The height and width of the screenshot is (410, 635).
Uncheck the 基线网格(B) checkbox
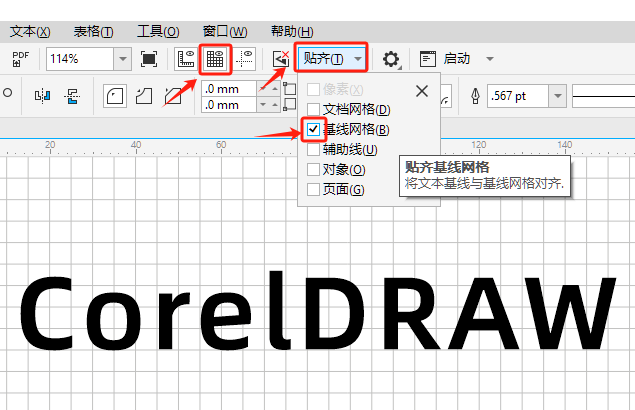pos(313,130)
